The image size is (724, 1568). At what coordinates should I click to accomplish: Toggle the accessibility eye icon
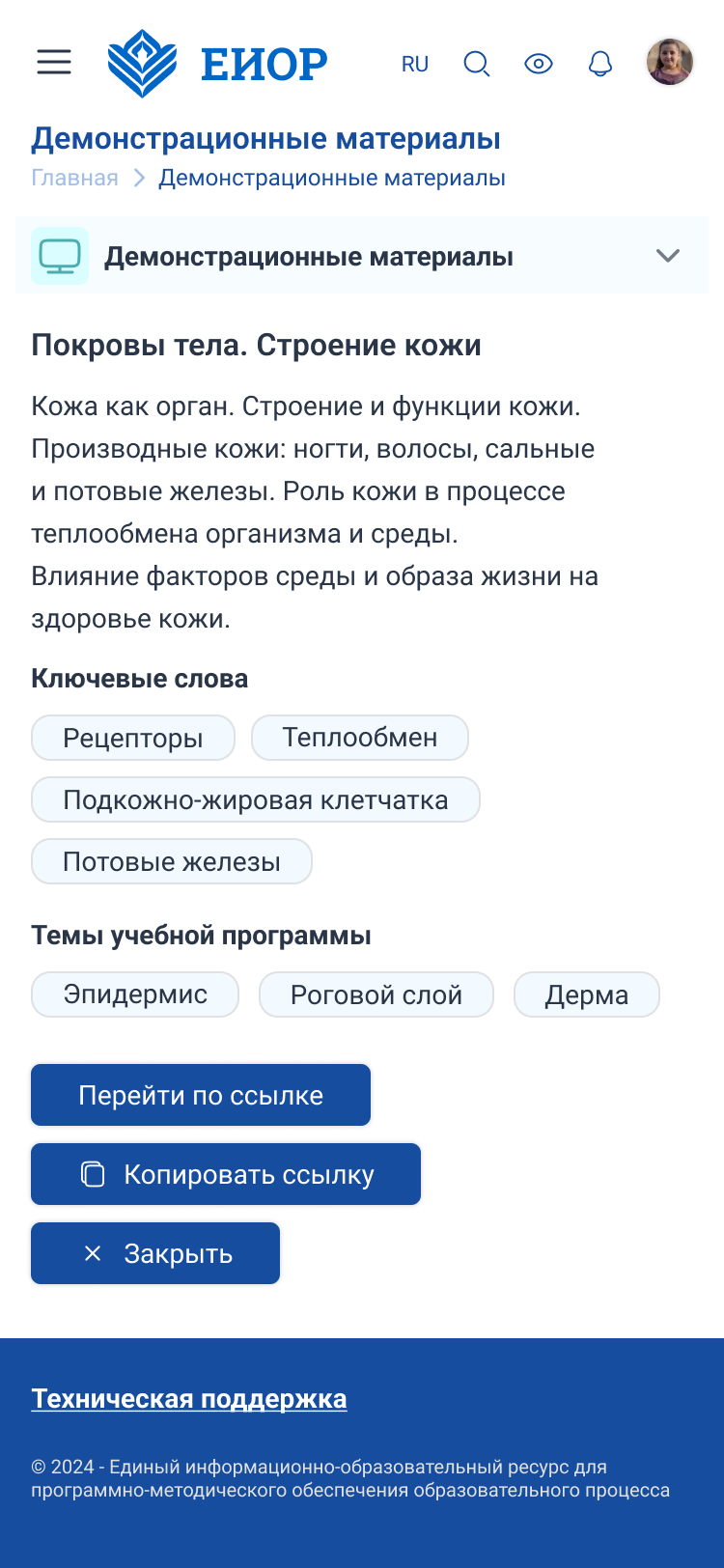pos(539,64)
